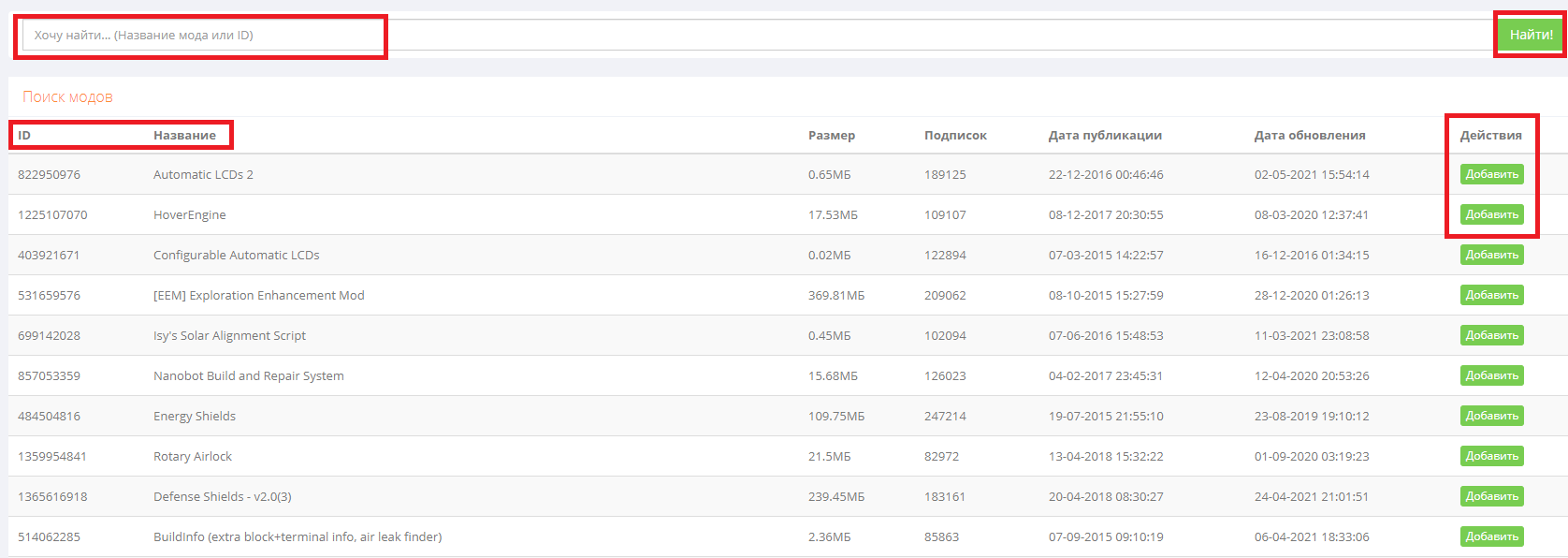Click update date 06-04-2021 18:33:06

(1312, 536)
